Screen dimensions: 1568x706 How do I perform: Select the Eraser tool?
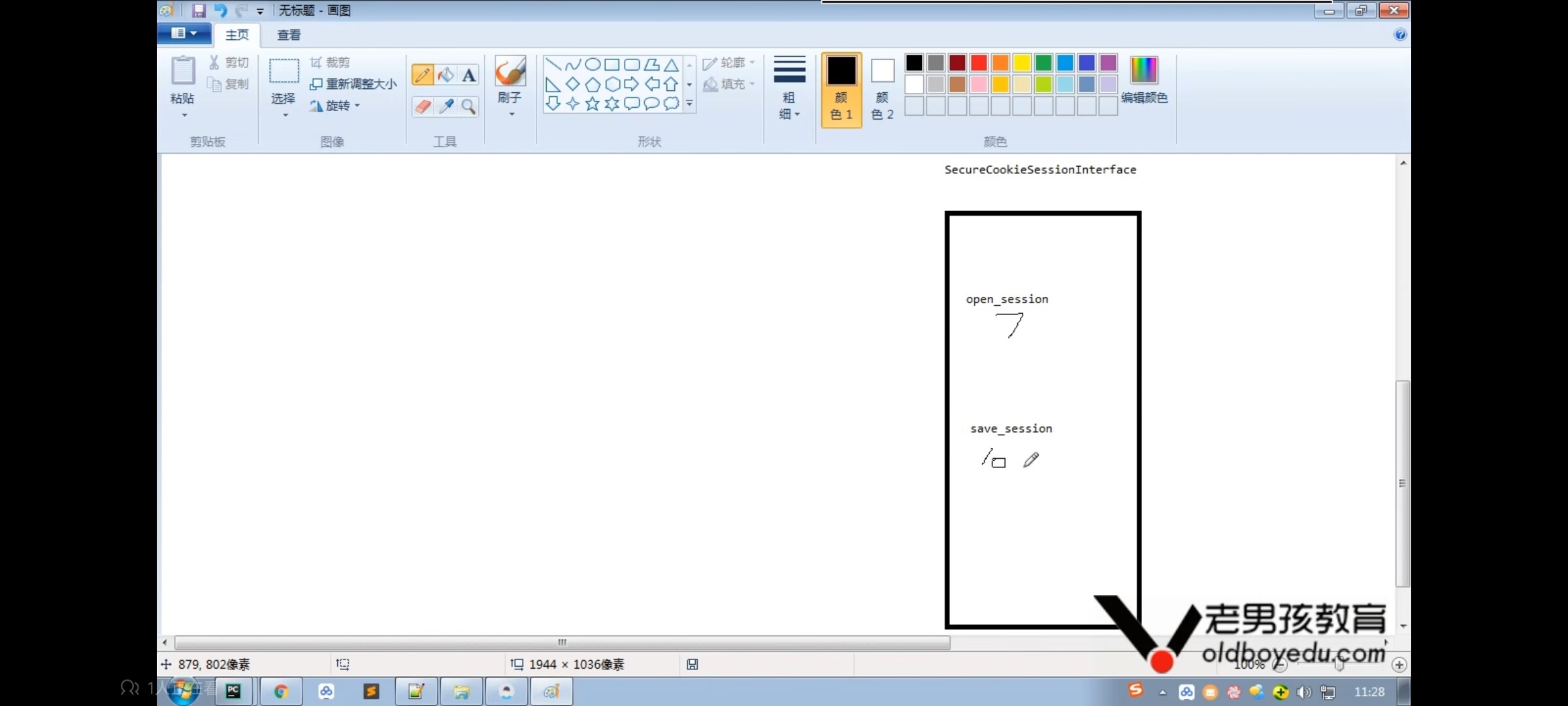click(x=423, y=106)
